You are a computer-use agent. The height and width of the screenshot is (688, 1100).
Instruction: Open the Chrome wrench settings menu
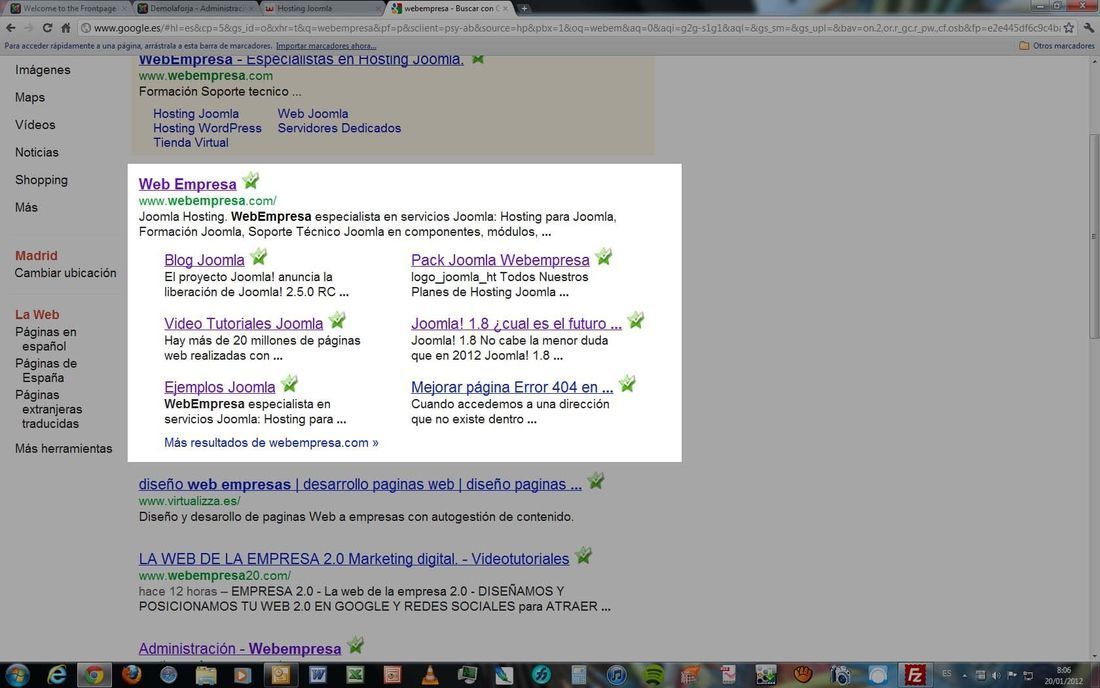coord(1088,28)
